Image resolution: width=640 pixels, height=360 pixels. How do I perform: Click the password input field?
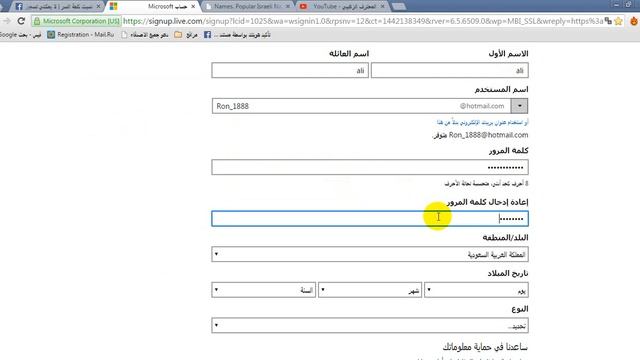[x=370, y=167]
